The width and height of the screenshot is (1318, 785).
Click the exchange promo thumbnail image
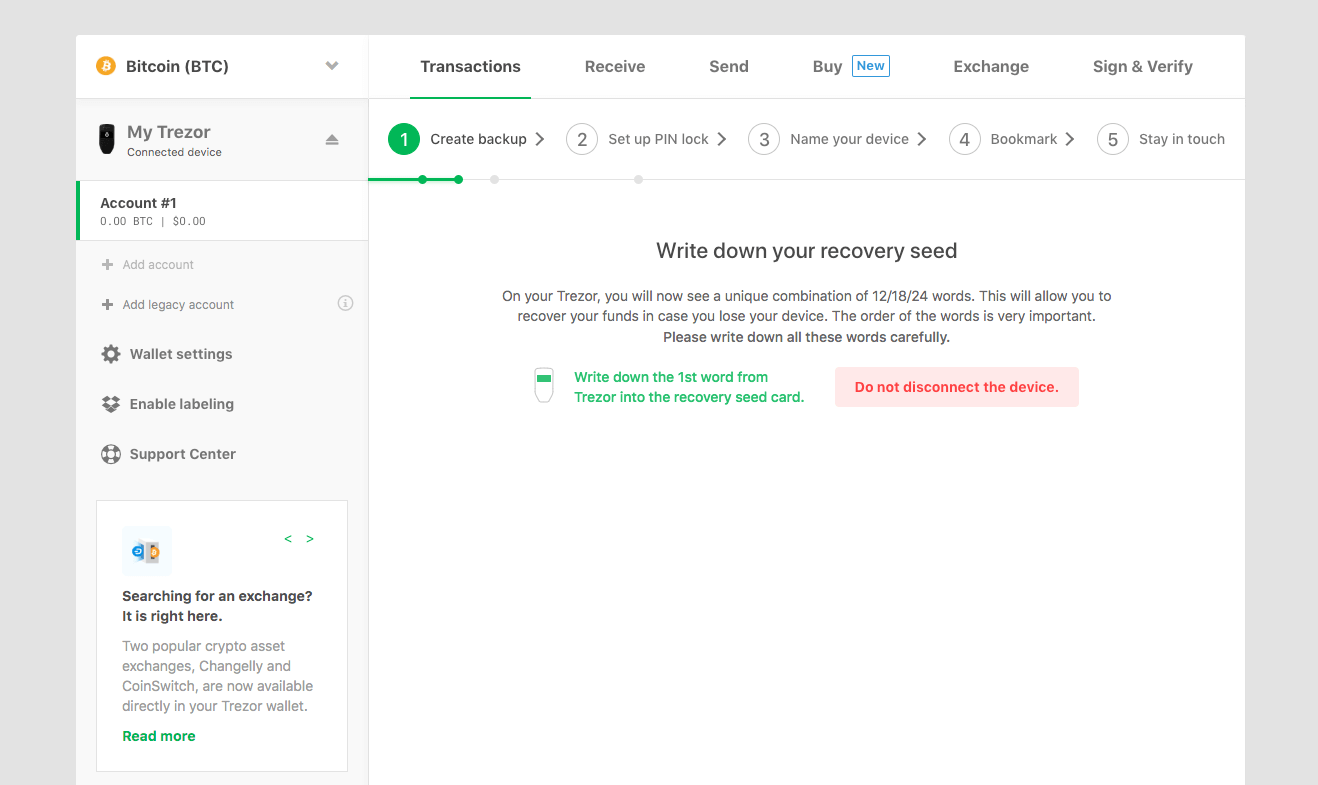point(147,551)
